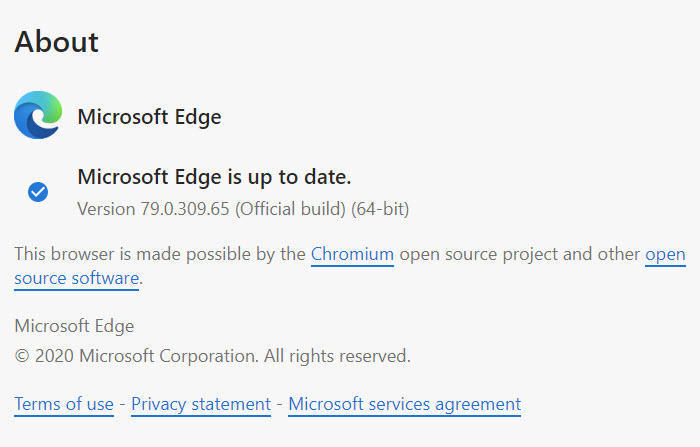
Task: Click the About page heading
Action: [x=56, y=42]
